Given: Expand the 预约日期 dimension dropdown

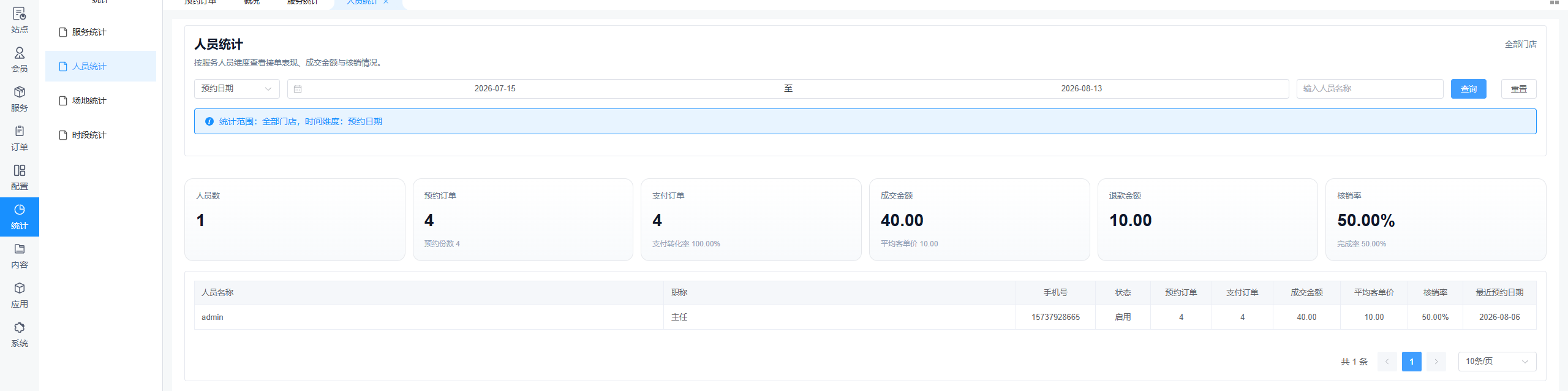Looking at the screenshot, I should click(x=236, y=89).
